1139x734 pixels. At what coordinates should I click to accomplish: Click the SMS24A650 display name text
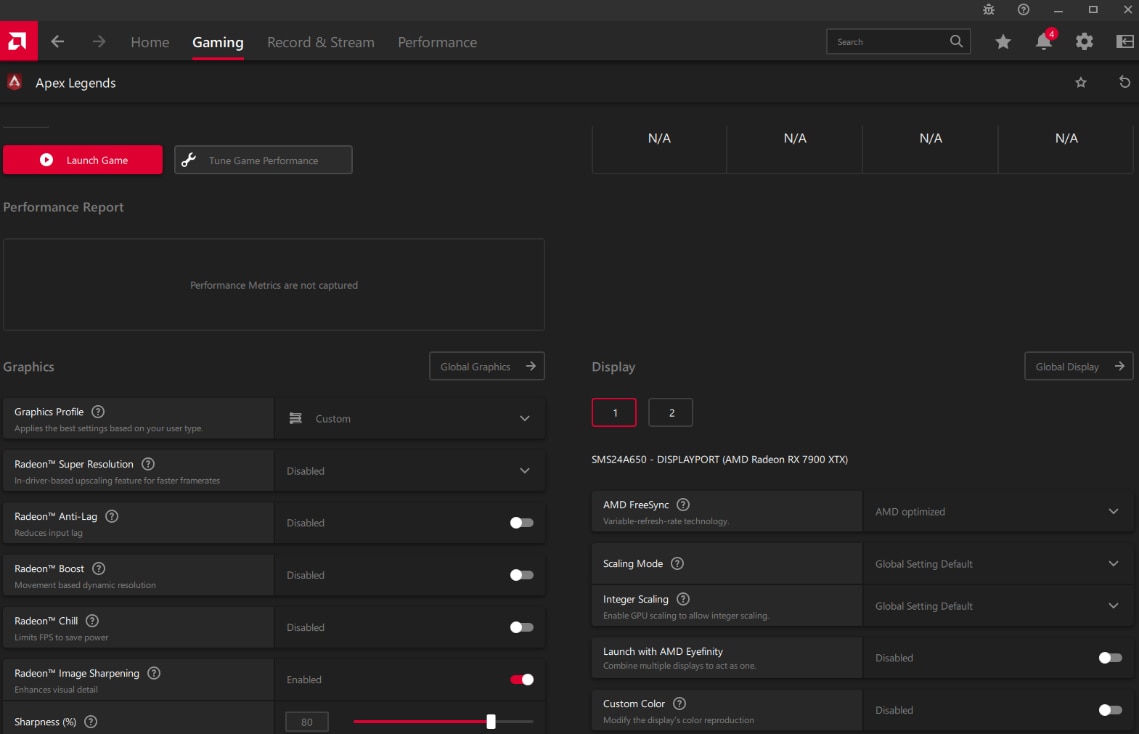(x=720, y=459)
